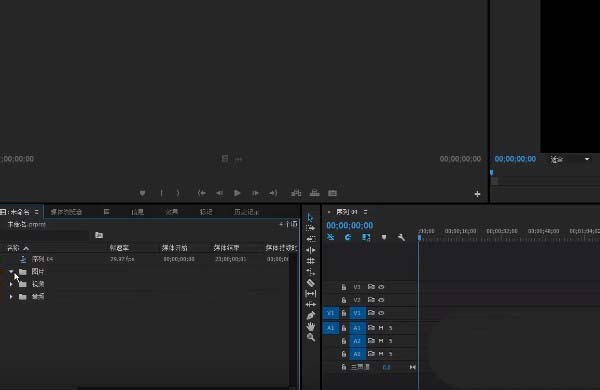Select the Selection tool arrow
This screenshot has width=600, height=390.
(x=310, y=217)
